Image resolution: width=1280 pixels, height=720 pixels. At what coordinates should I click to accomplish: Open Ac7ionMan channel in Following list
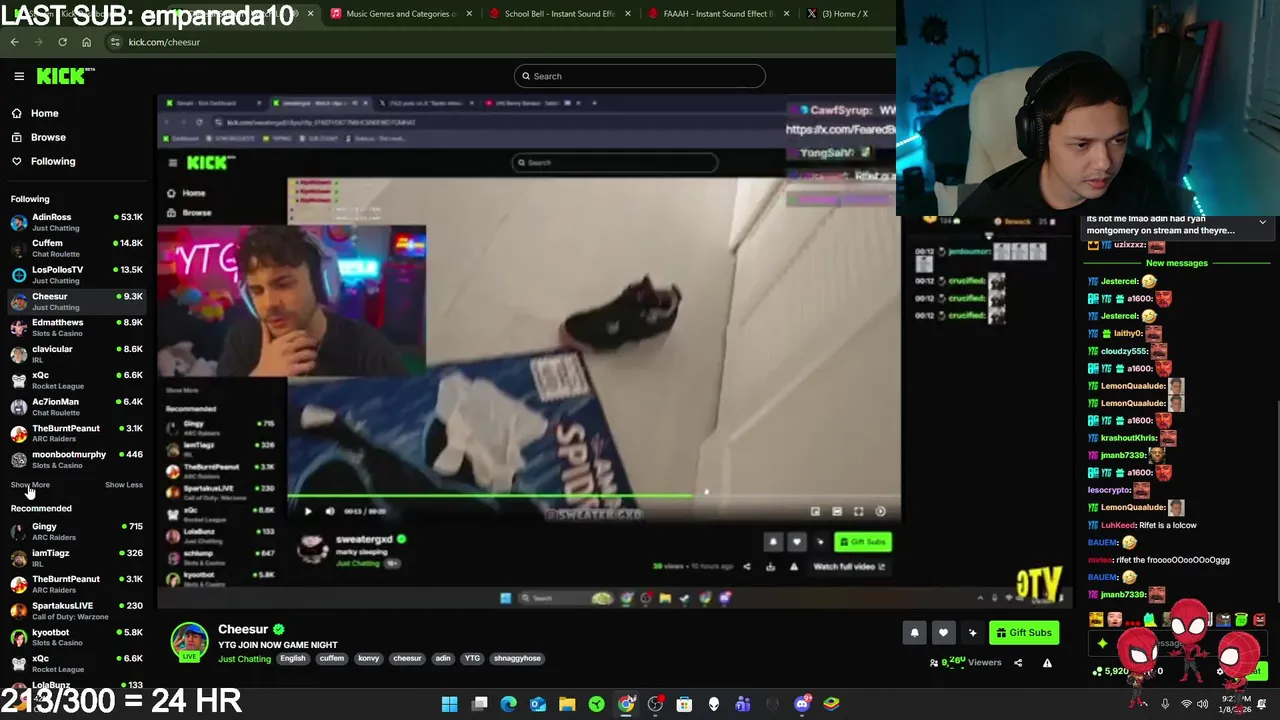[76, 407]
